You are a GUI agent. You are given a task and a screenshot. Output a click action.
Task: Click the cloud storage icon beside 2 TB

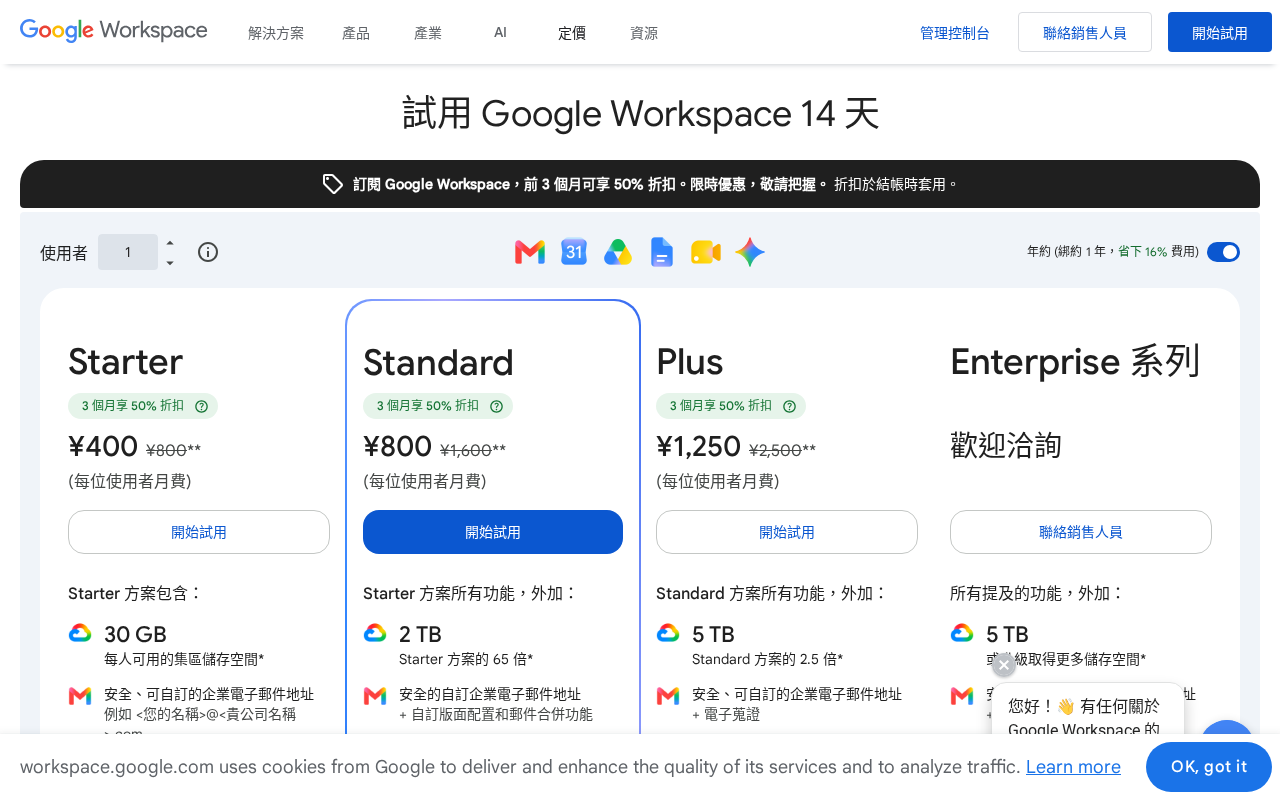pyautogui.click(x=375, y=633)
